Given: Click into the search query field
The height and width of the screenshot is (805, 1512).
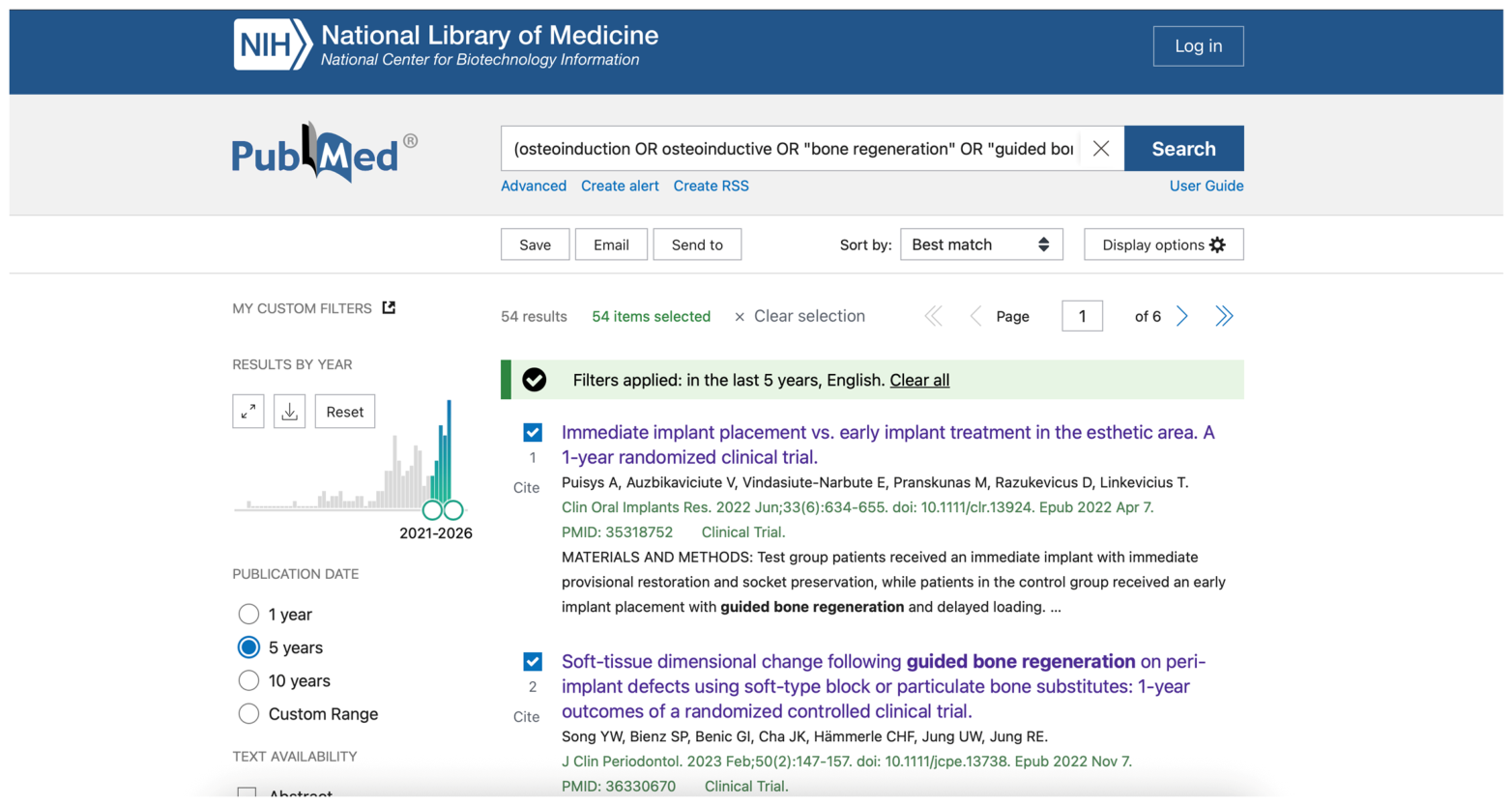Looking at the screenshot, I should (x=793, y=149).
